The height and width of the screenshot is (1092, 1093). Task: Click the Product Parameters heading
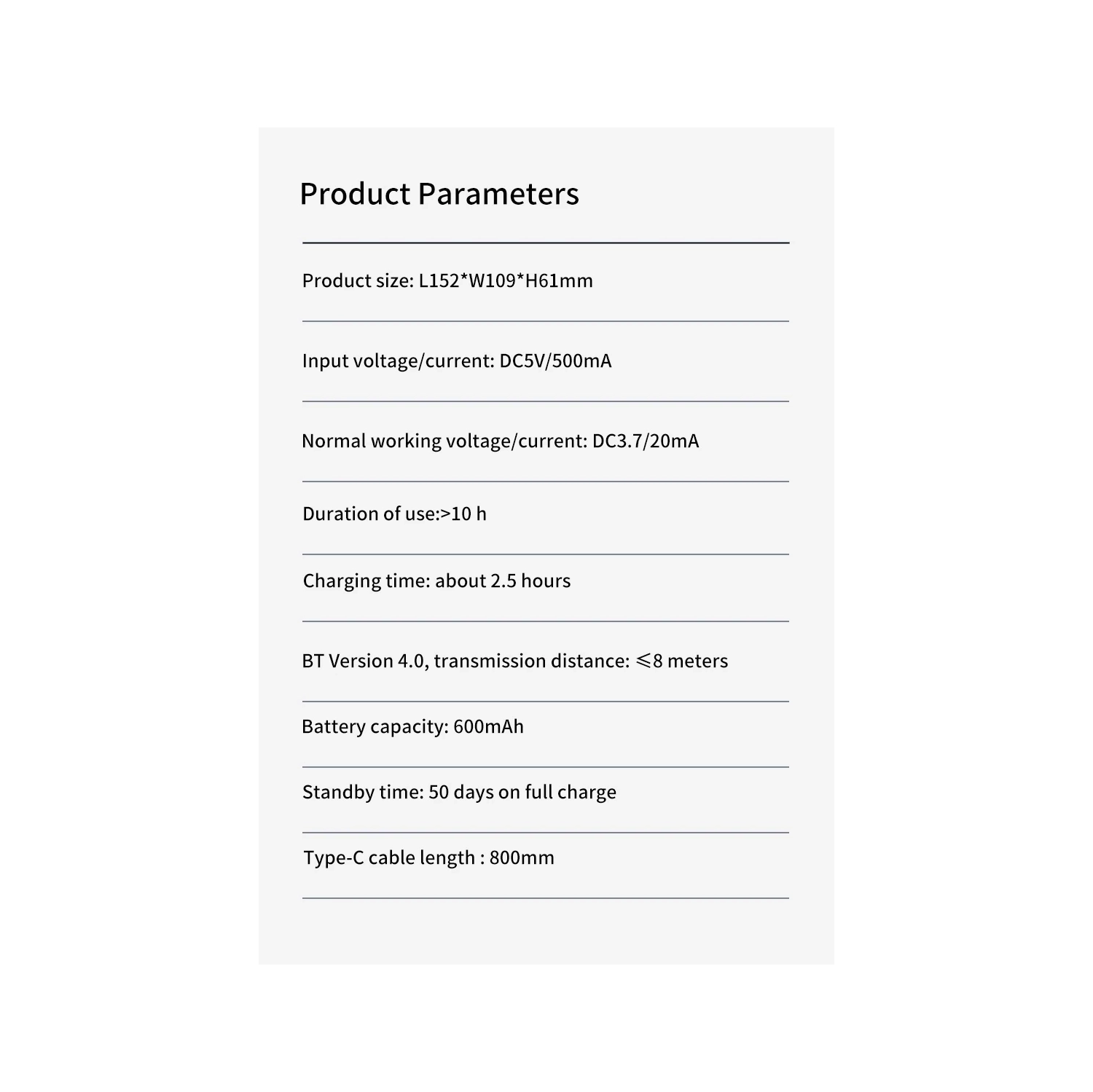point(439,194)
